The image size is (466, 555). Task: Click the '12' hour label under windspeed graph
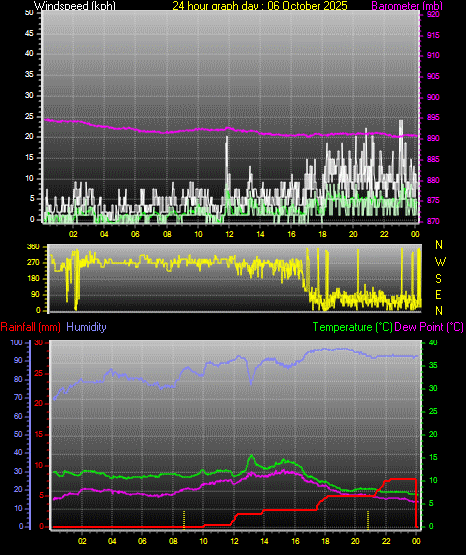tap(229, 234)
